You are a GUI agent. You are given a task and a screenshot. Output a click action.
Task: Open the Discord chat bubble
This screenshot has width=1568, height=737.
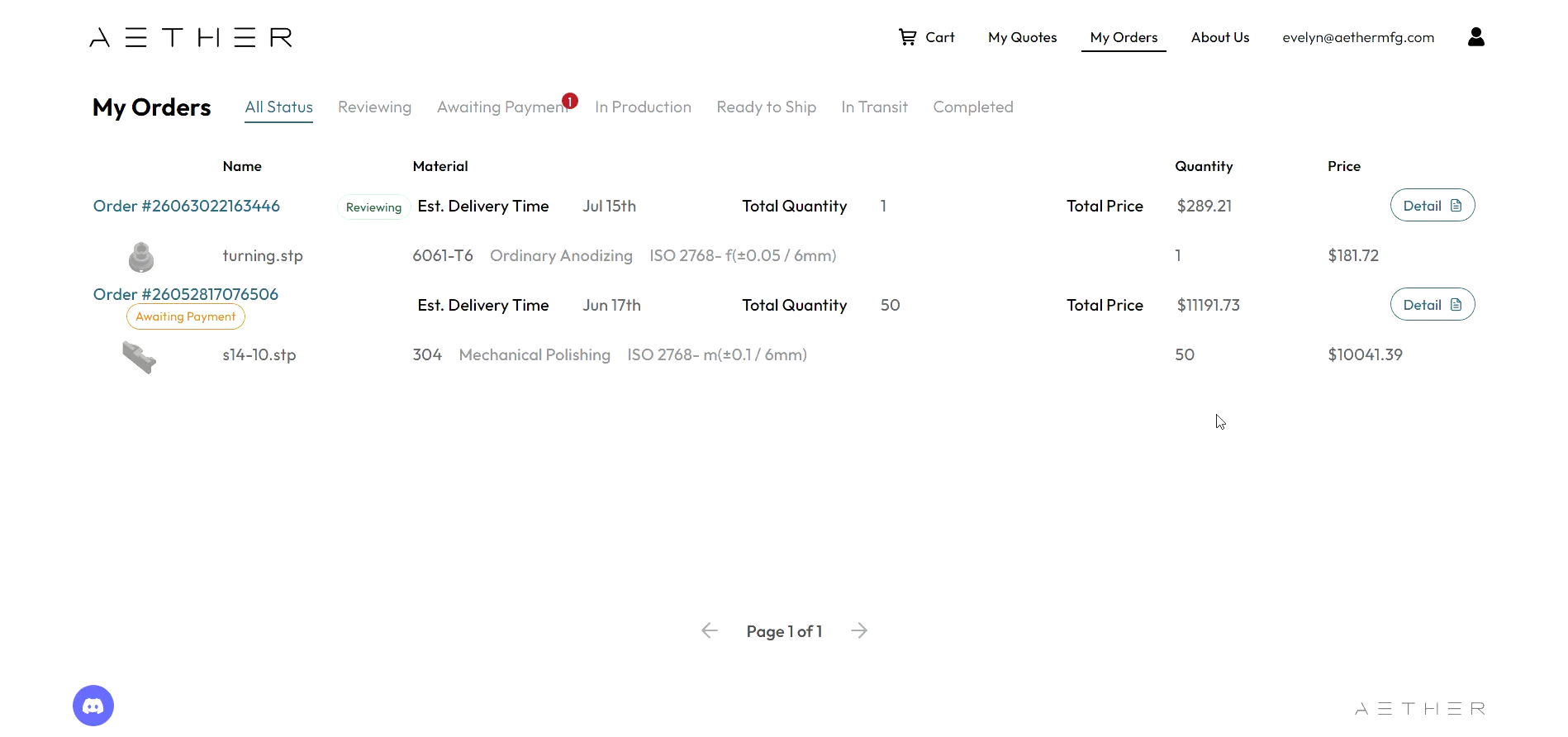coord(93,706)
